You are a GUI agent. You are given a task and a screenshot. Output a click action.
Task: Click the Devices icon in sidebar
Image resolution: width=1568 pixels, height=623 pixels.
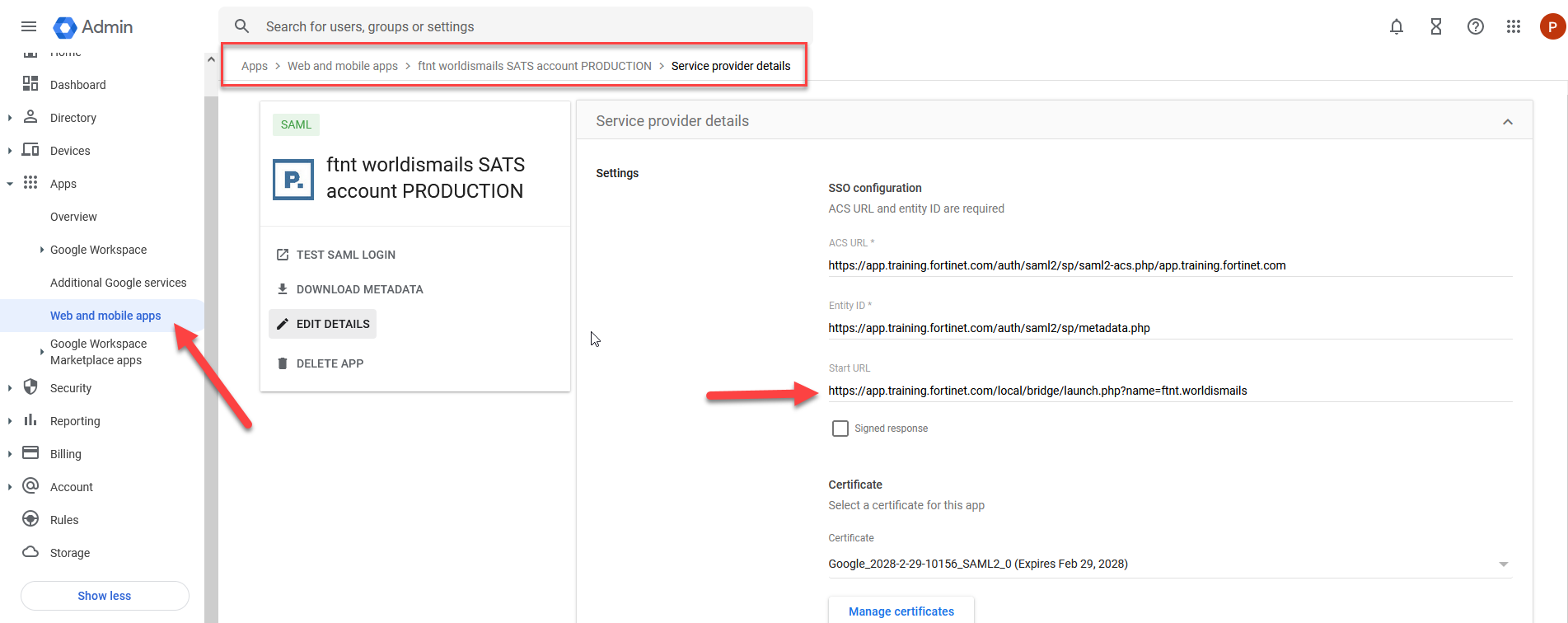click(x=30, y=150)
